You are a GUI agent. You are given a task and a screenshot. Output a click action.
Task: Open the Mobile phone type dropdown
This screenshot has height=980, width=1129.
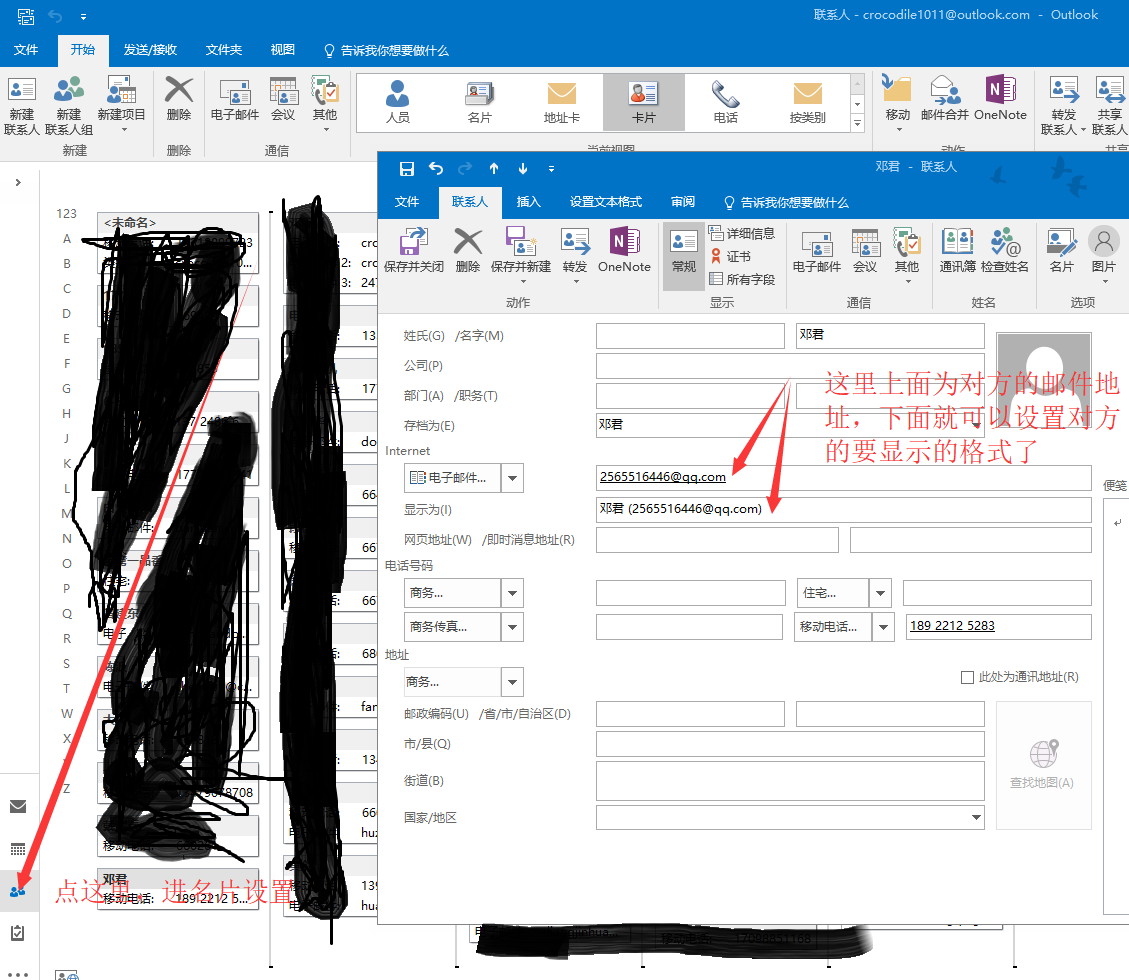883,627
